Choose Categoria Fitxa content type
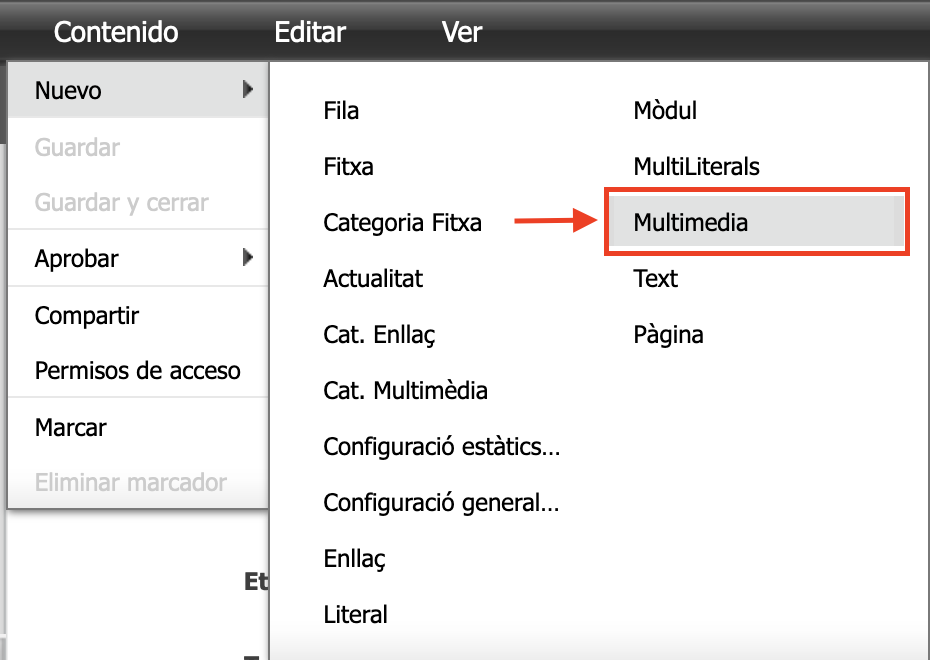The height and width of the screenshot is (660, 930). (x=403, y=223)
